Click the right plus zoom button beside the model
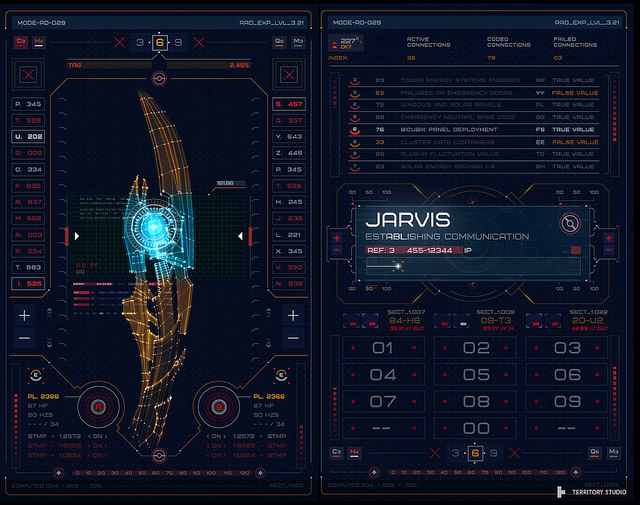Screen dimensions: 640x505 pyautogui.click(x=293, y=316)
